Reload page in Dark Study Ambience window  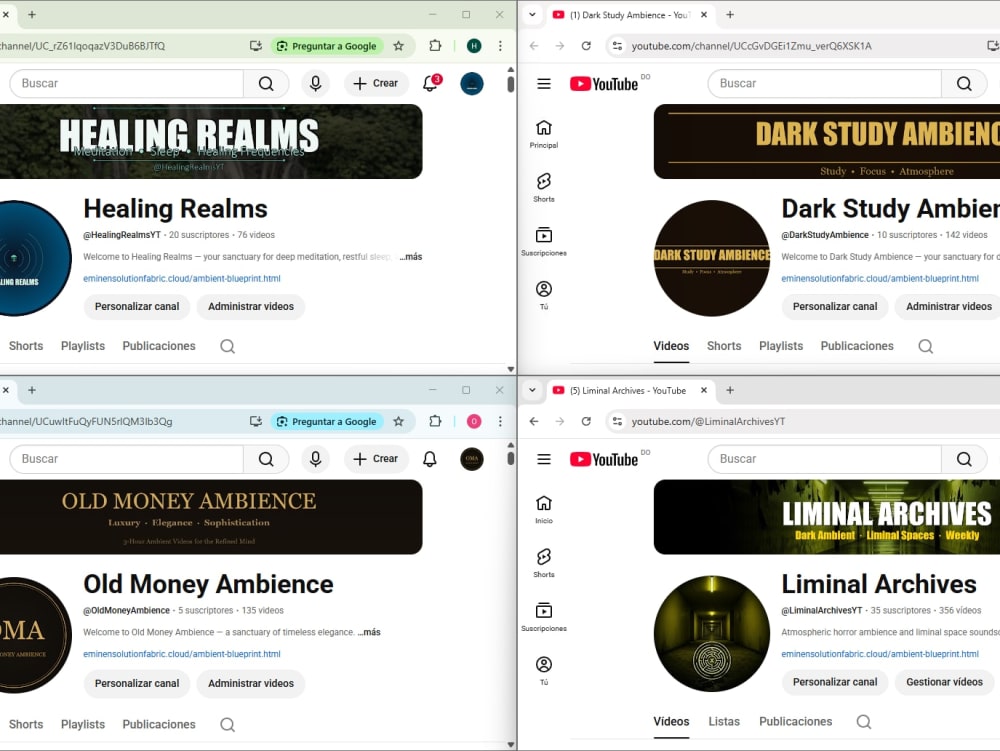coord(586,46)
